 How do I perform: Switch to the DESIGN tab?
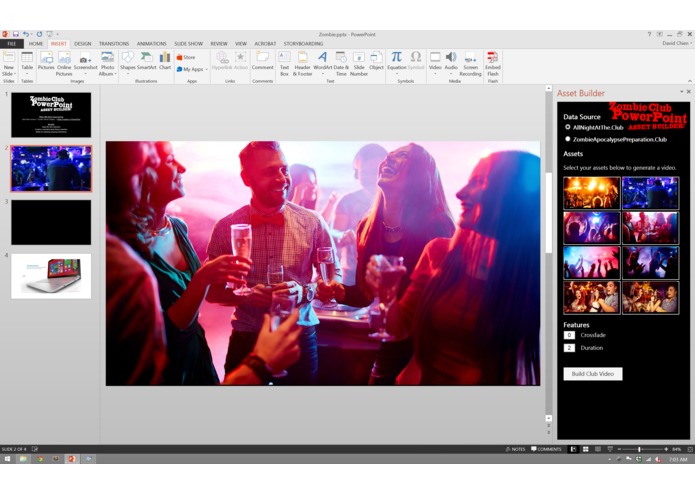[82, 44]
